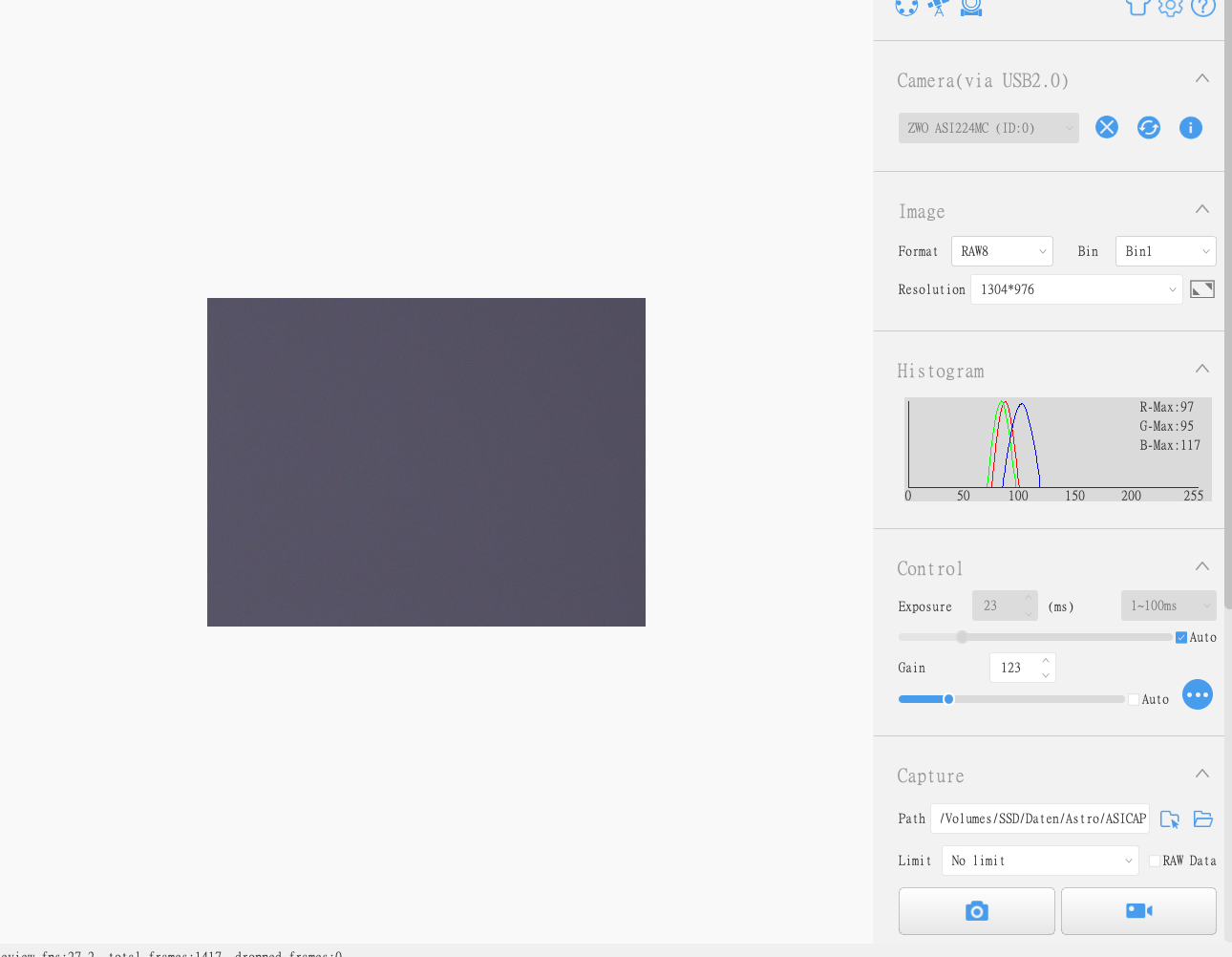
Task: Open the focuser control icon
Action: (x=971, y=7)
